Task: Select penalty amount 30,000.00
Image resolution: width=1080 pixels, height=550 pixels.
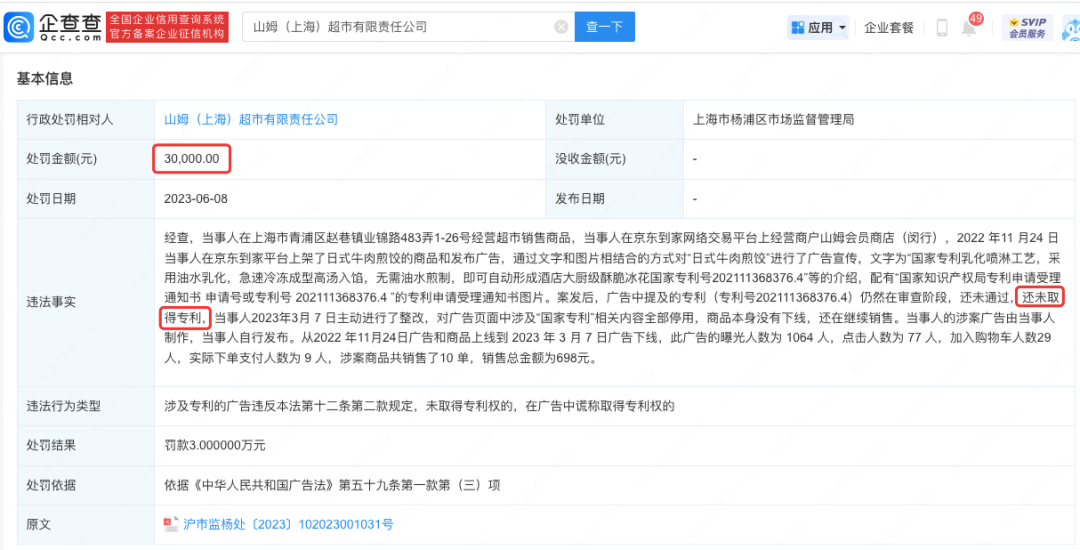Action: (x=191, y=159)
